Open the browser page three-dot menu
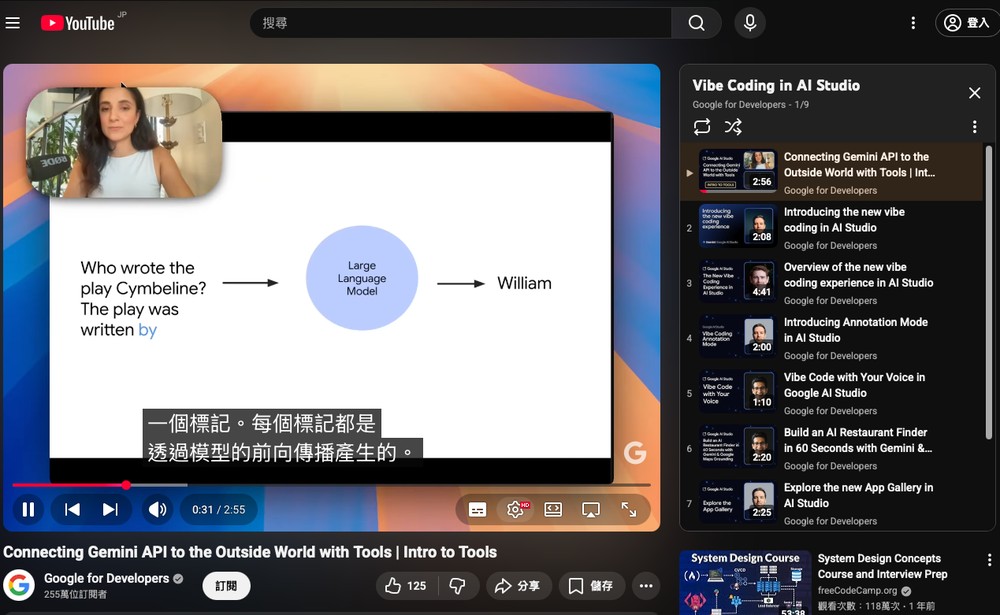This screenshot has width=1000, height=615. (x=913, y=22)
